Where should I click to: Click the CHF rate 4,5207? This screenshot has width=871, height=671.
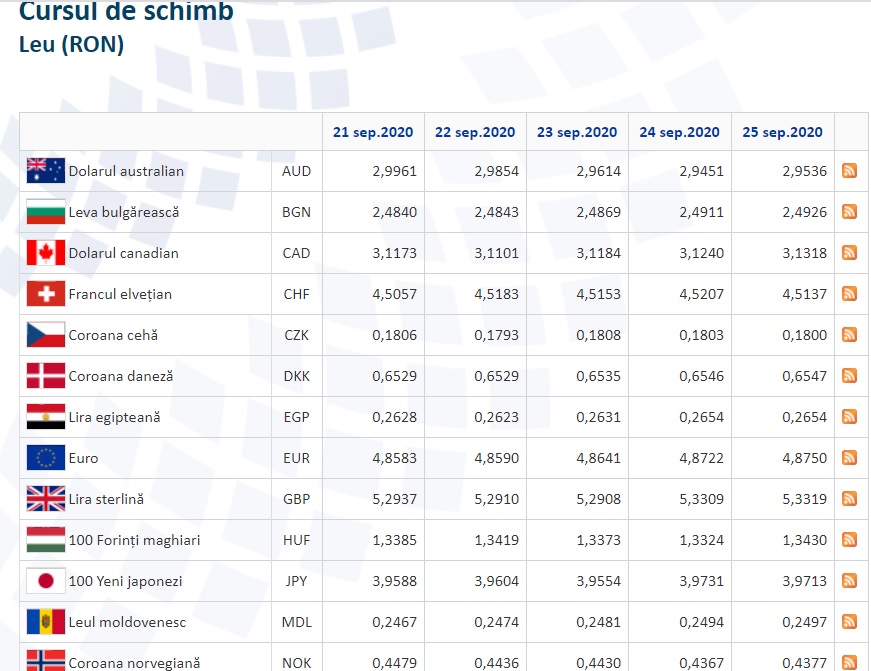702,294
